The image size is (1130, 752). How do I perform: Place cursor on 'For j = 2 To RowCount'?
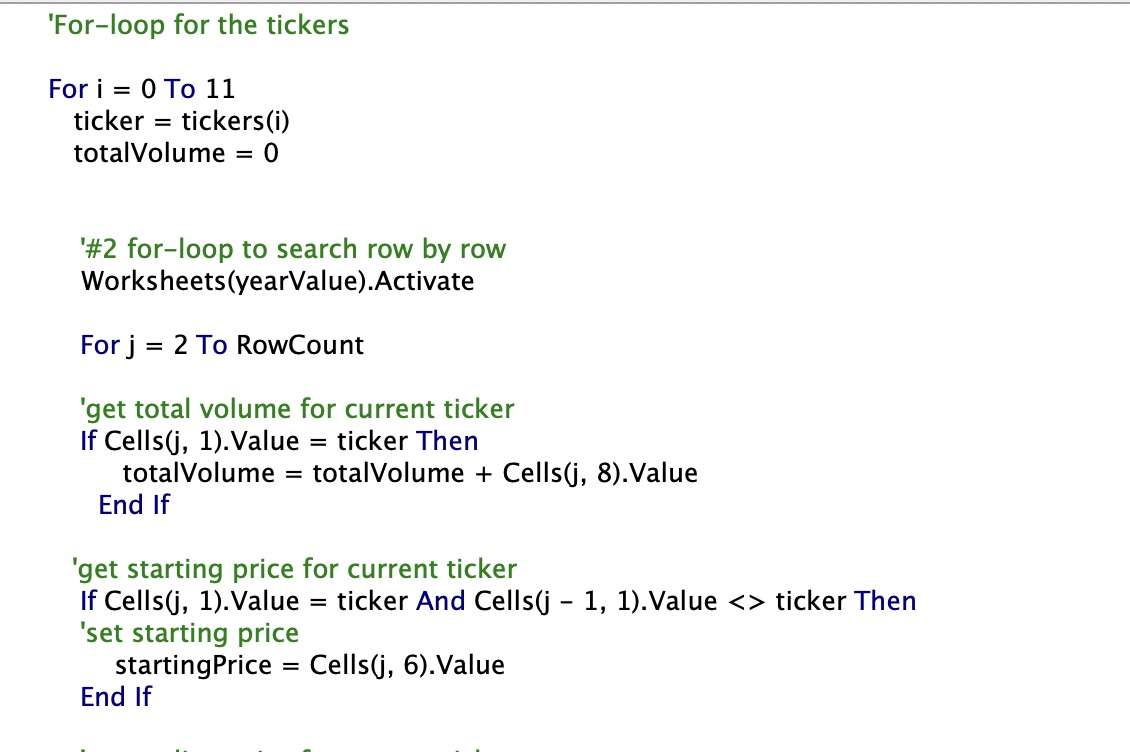(x=222, y=345)
